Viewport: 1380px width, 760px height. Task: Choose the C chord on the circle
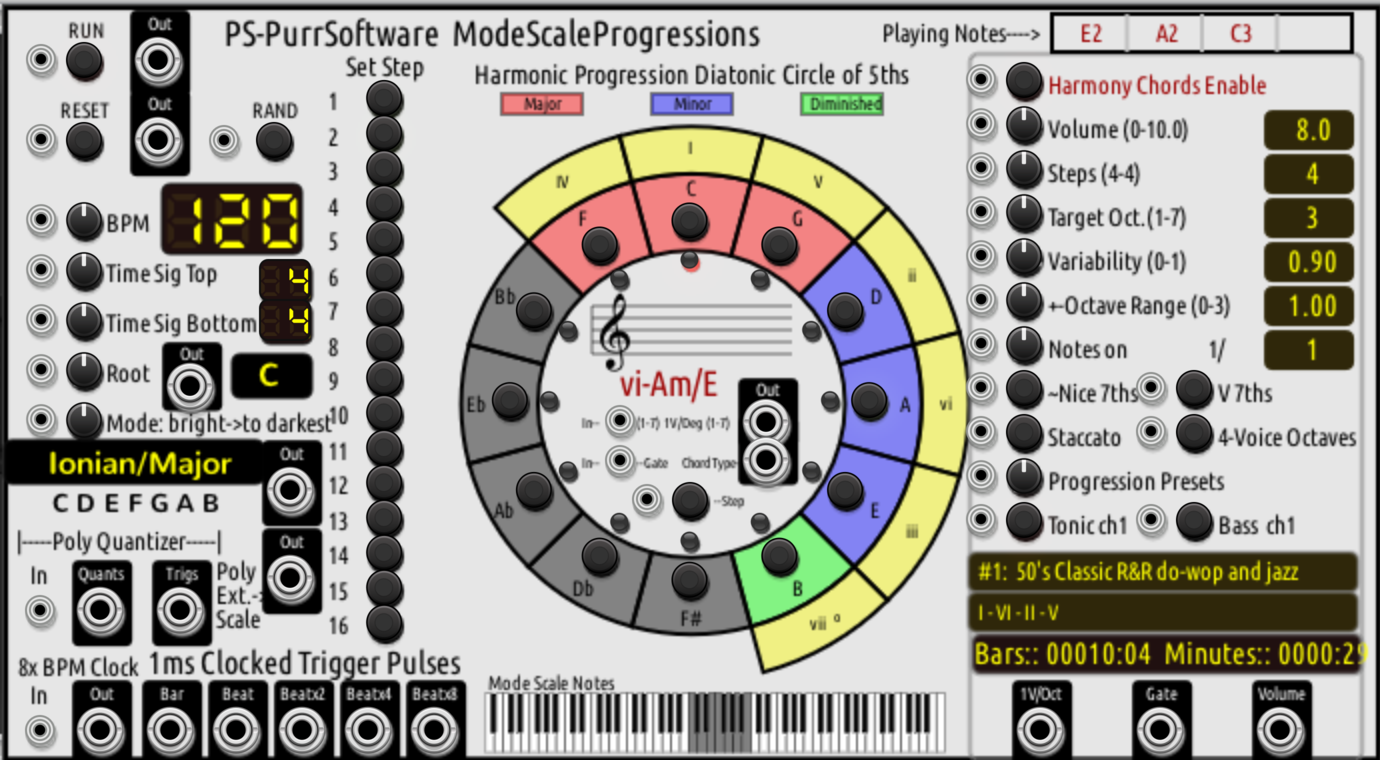click(689, 220)
